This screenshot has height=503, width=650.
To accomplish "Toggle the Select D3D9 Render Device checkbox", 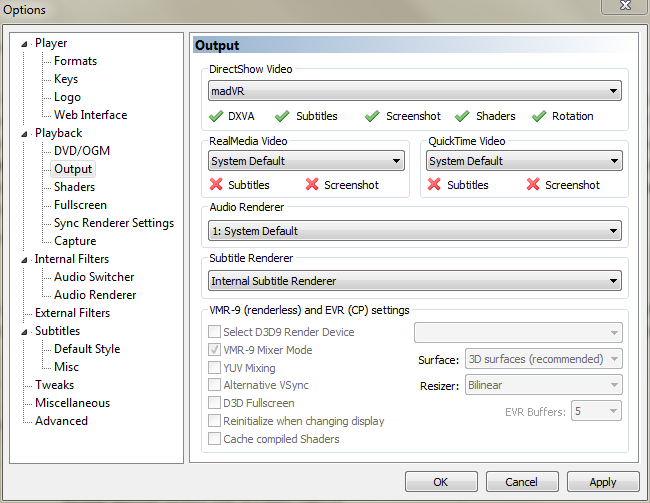I will (x=214, y=332).
